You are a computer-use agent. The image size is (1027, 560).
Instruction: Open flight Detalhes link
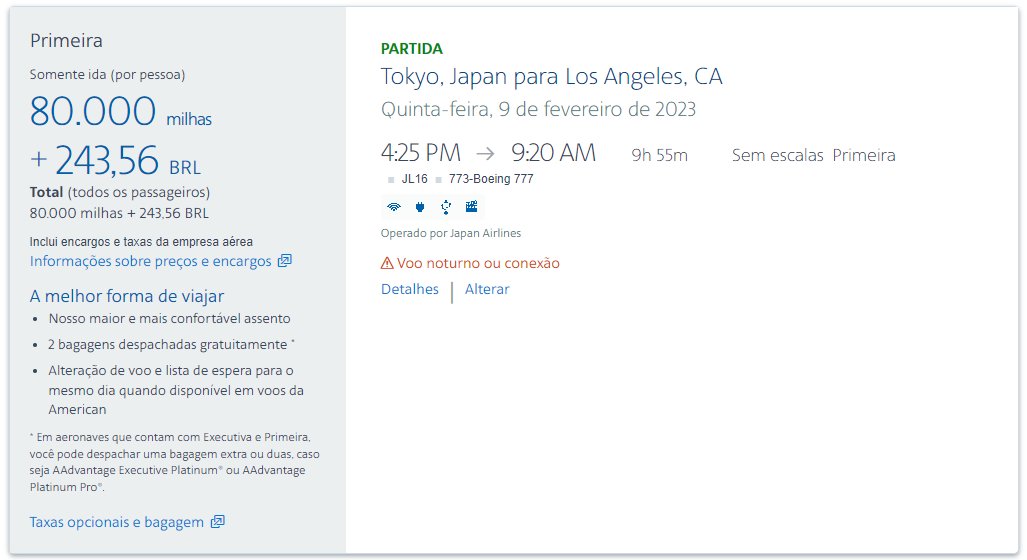[x=410, y=289]
